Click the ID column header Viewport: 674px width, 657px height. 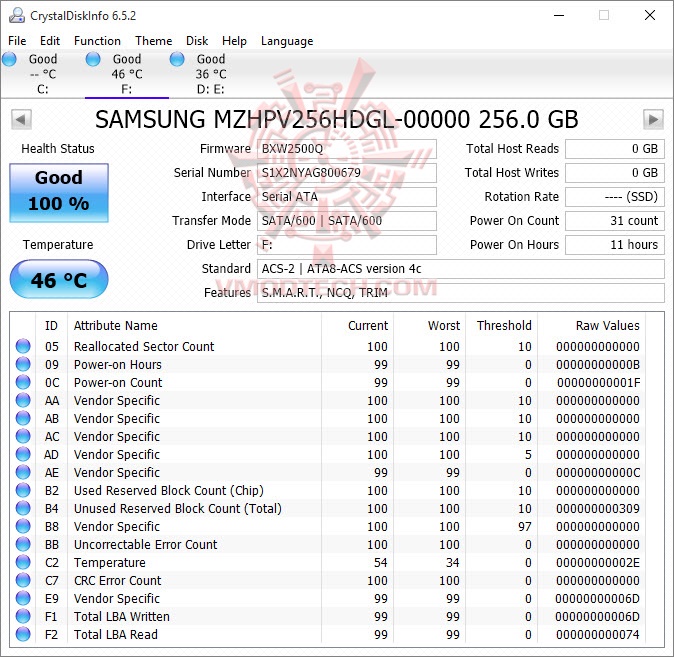(51, 325)
